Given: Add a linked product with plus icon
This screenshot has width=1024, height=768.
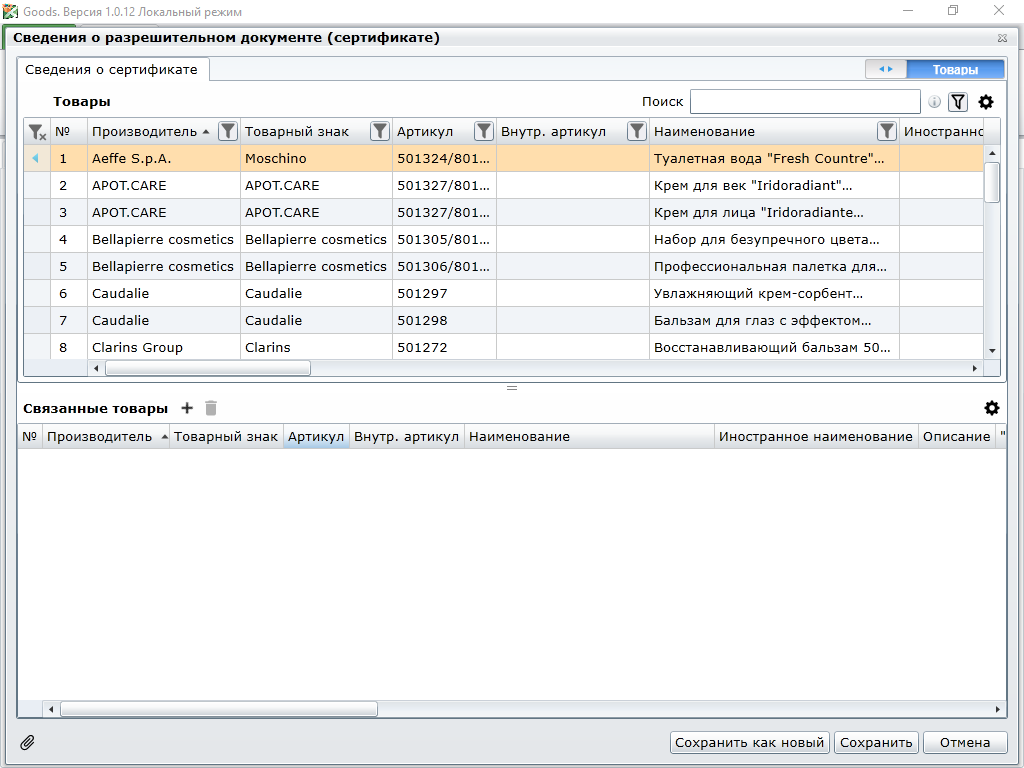Looking at the screenshot, I should pos(187,408).
